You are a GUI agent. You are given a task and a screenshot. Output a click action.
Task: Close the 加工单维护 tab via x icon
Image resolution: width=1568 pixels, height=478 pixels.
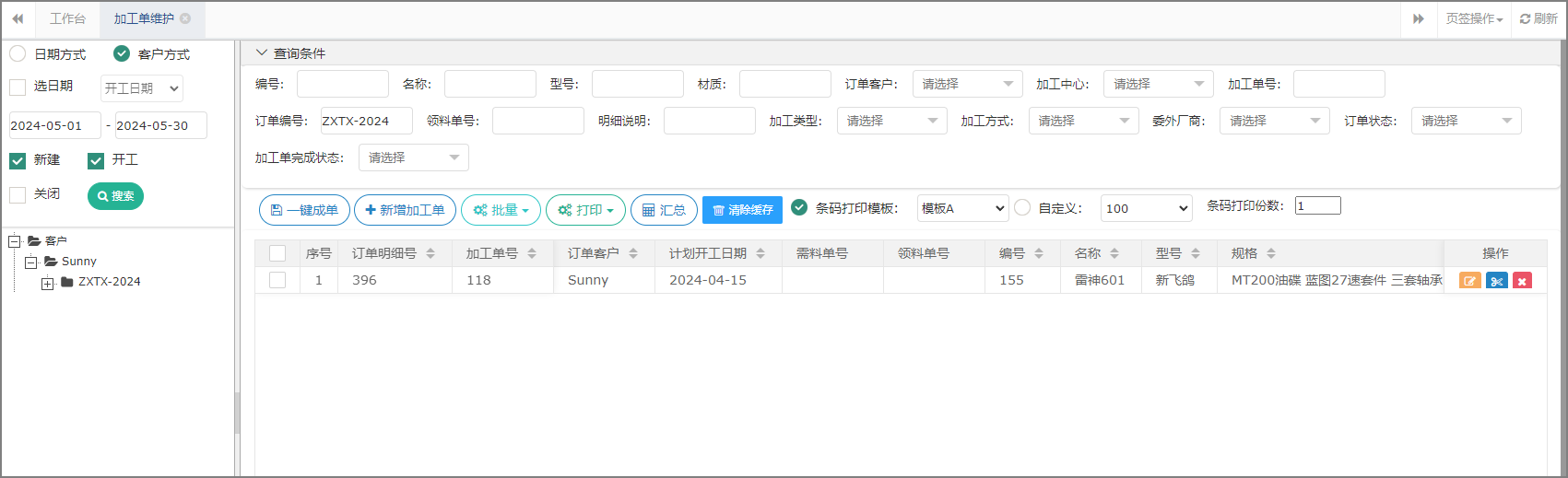click(x=185, y=18)
